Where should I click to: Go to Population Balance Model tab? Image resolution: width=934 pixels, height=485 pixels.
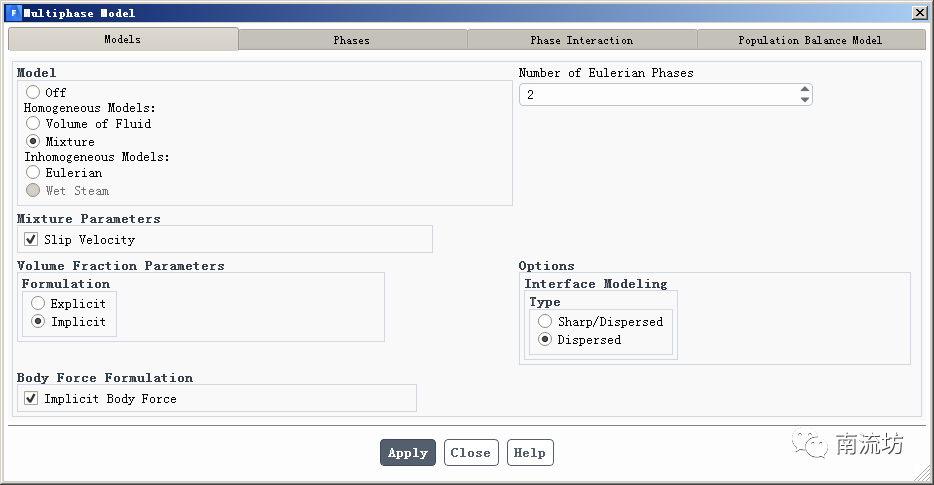click(810, 40)
